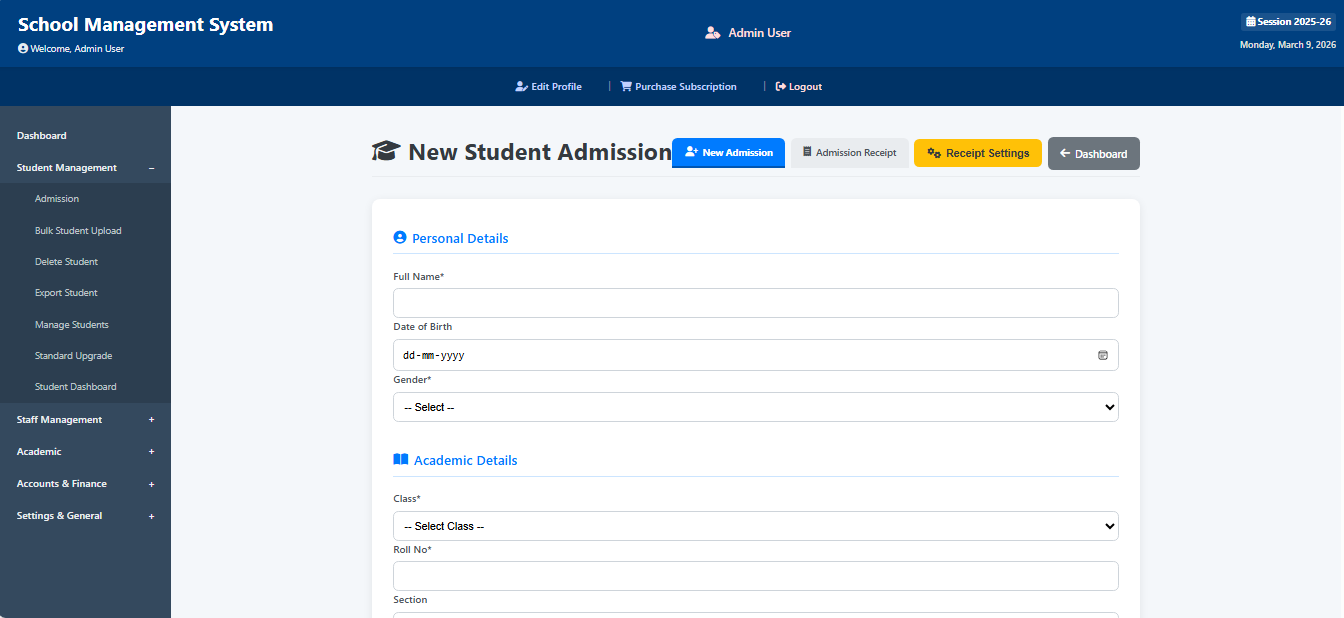The height and width of the screenshot is (618, 1344).
Task: Open the Gender dropdown
Action: (755, 407)
